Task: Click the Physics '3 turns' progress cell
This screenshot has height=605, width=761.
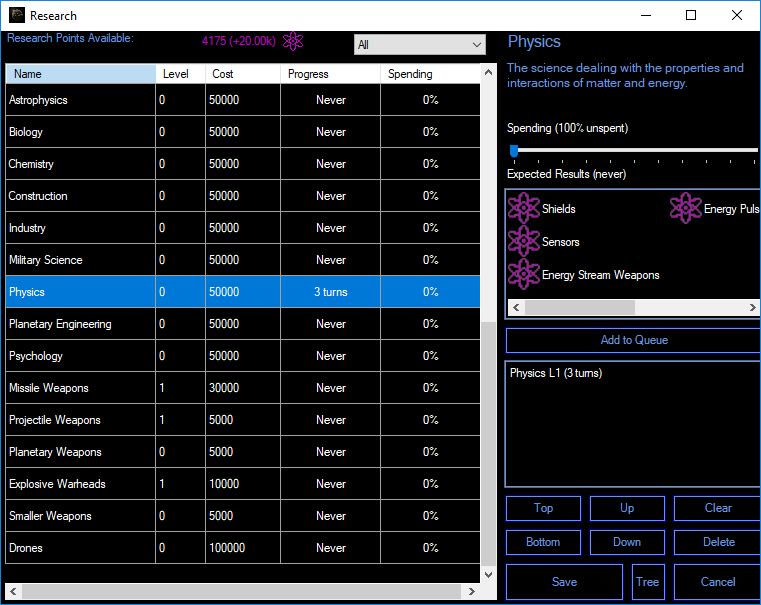Action: pyautogui.click(x=331, y=292)
